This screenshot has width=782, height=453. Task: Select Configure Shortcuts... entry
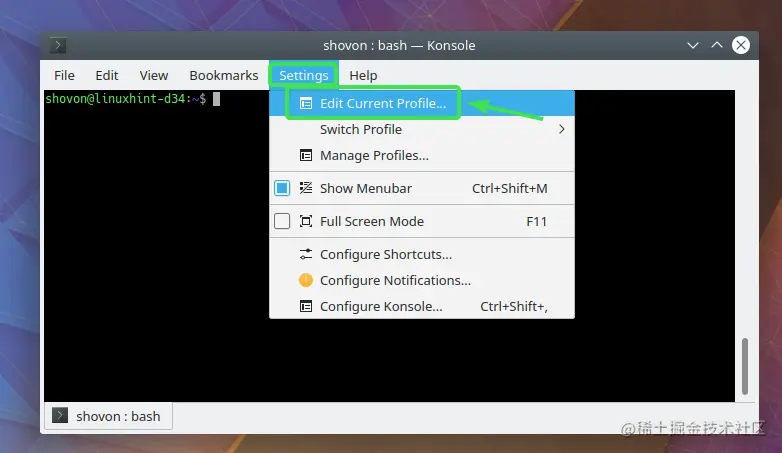click(x=422, y=254)
